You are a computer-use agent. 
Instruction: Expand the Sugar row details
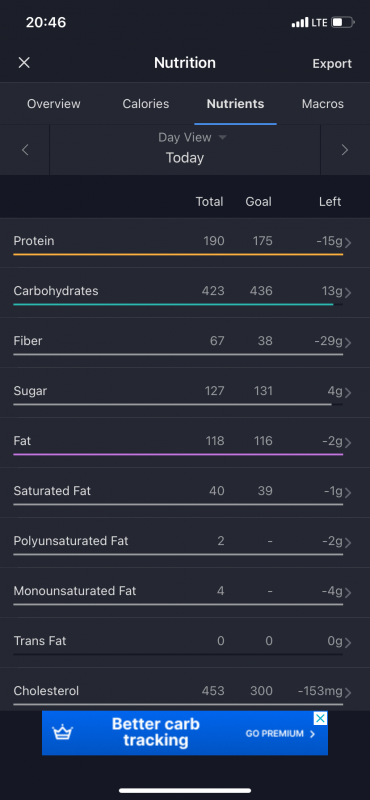coord(185,393)
